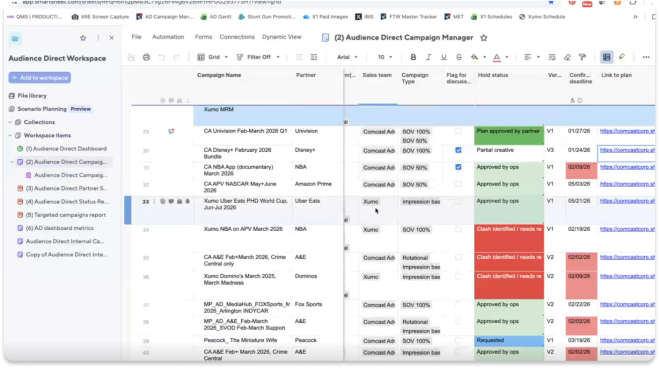The height and width of the screenshot is (368, 660).
Task: Open (1) Audience Direct Dashboard
Action: coord(62,149)
